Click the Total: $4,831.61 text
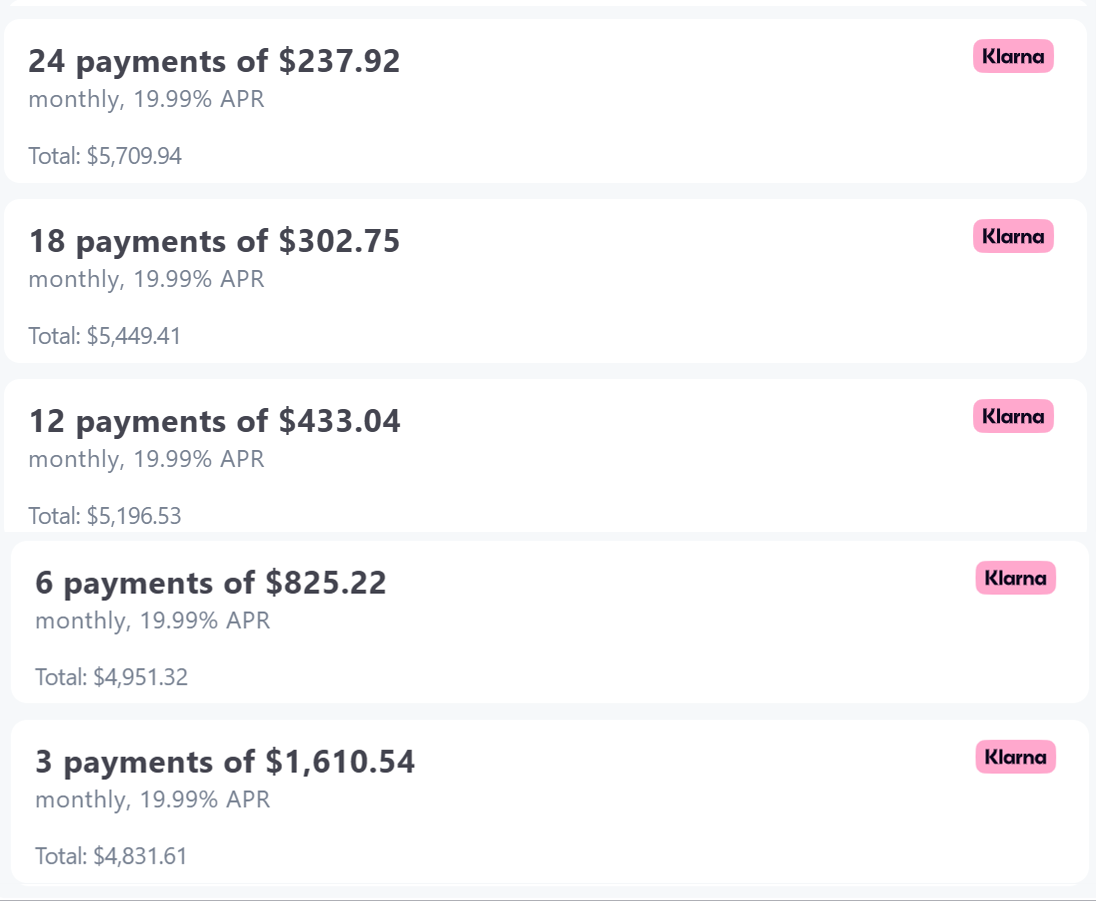 (112, 856)
